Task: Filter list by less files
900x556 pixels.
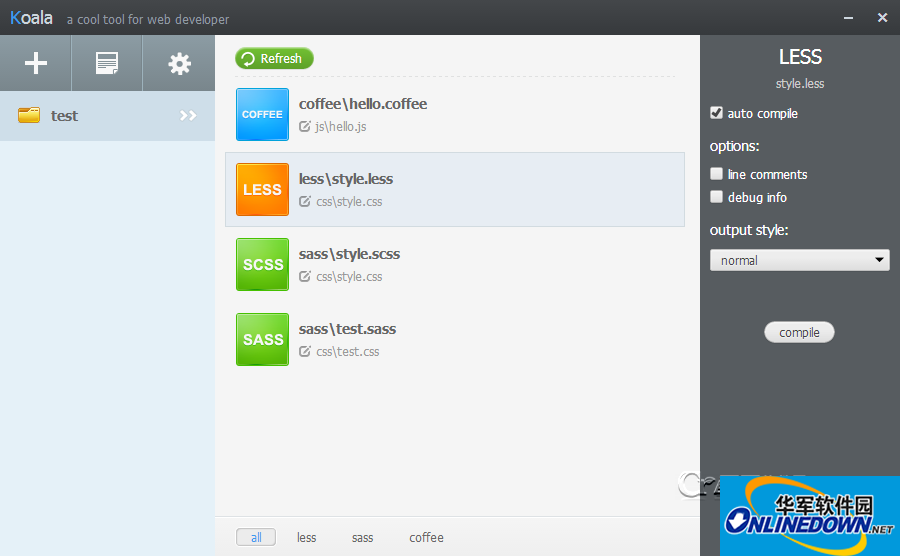Action: 307,538
